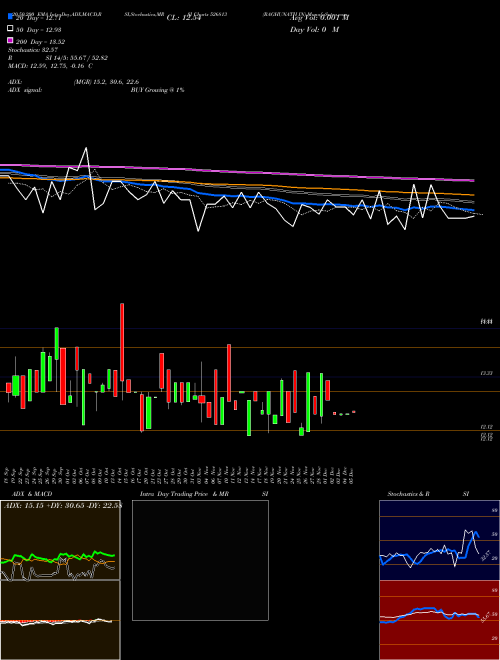Click the 'Intra Day Trading Price & MR' title
500x660 pixels.
point(184,494)
